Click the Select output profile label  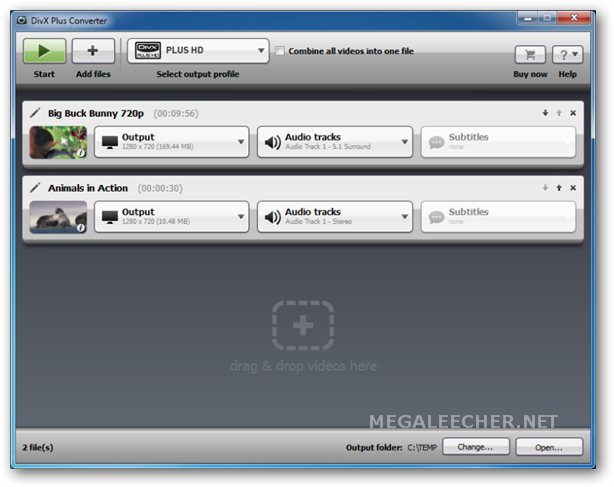(x=198, y=74)
